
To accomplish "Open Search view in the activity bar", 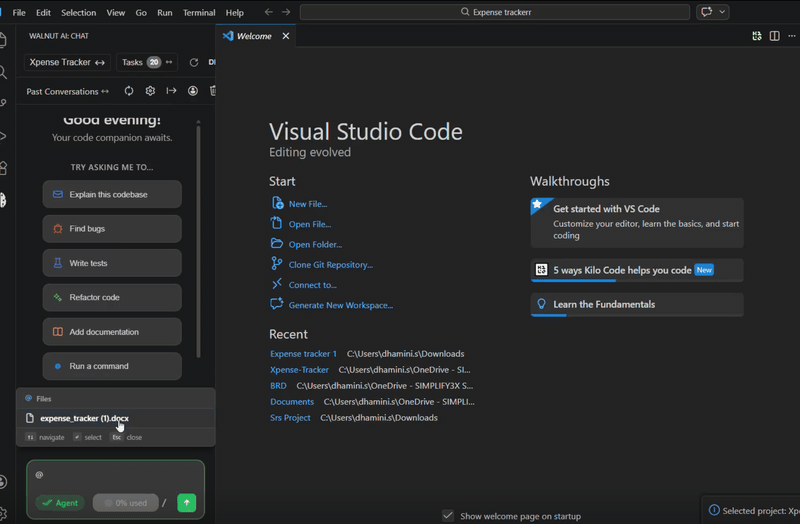I will click(x=4, y=72).
